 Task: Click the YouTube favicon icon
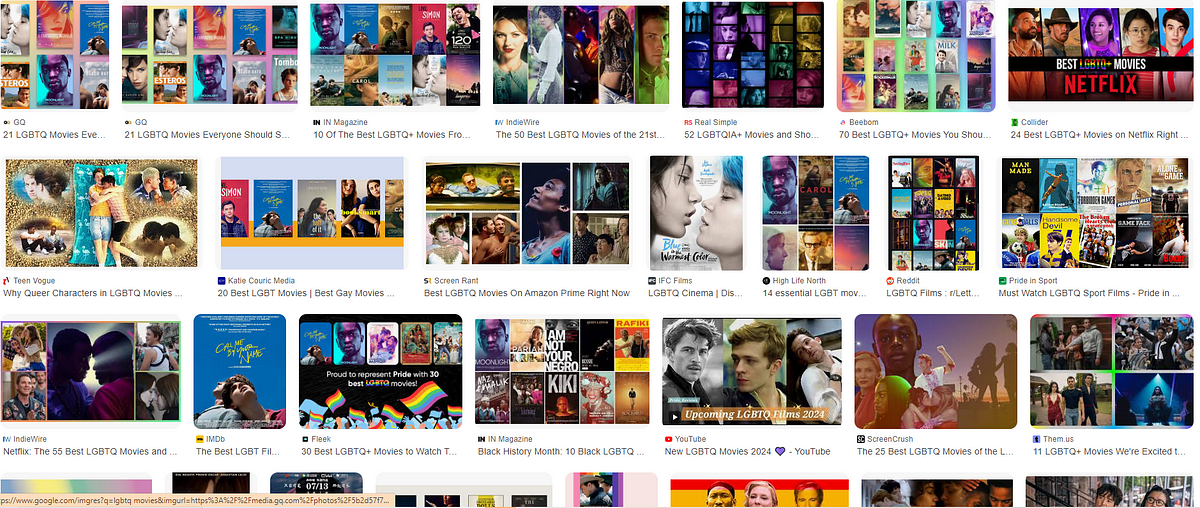tap(668, 439)
